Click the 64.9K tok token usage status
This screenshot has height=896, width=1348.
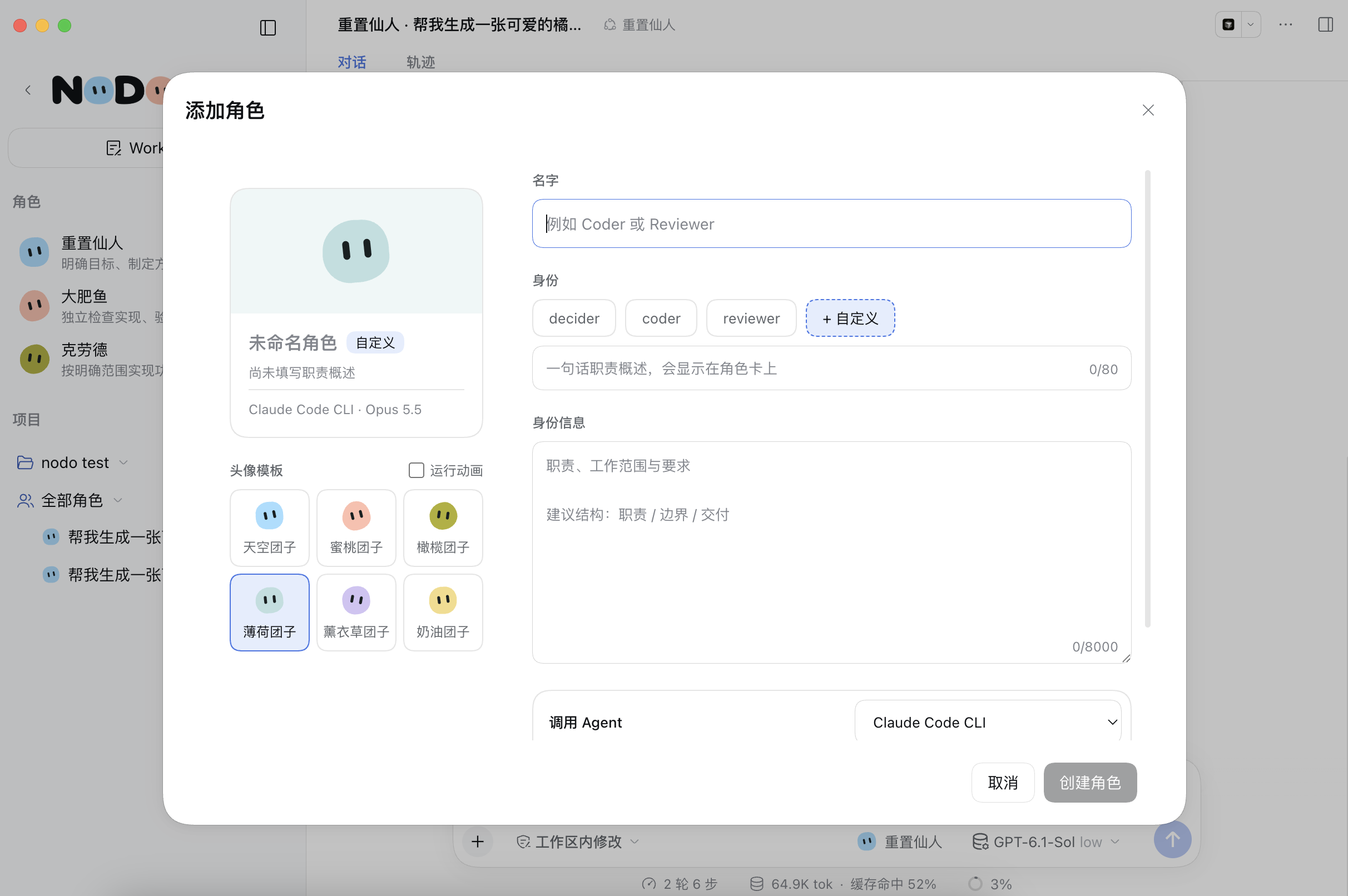pos(843,884)
